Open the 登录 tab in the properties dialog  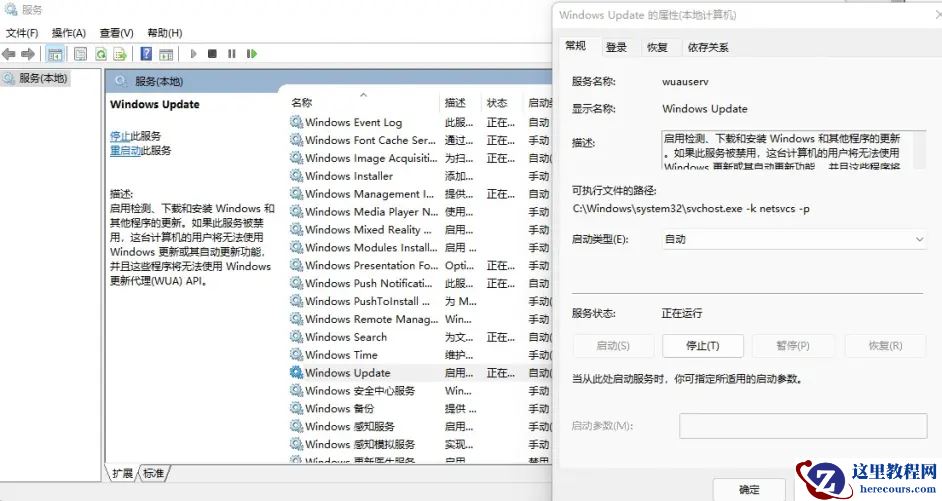[616, 47]
